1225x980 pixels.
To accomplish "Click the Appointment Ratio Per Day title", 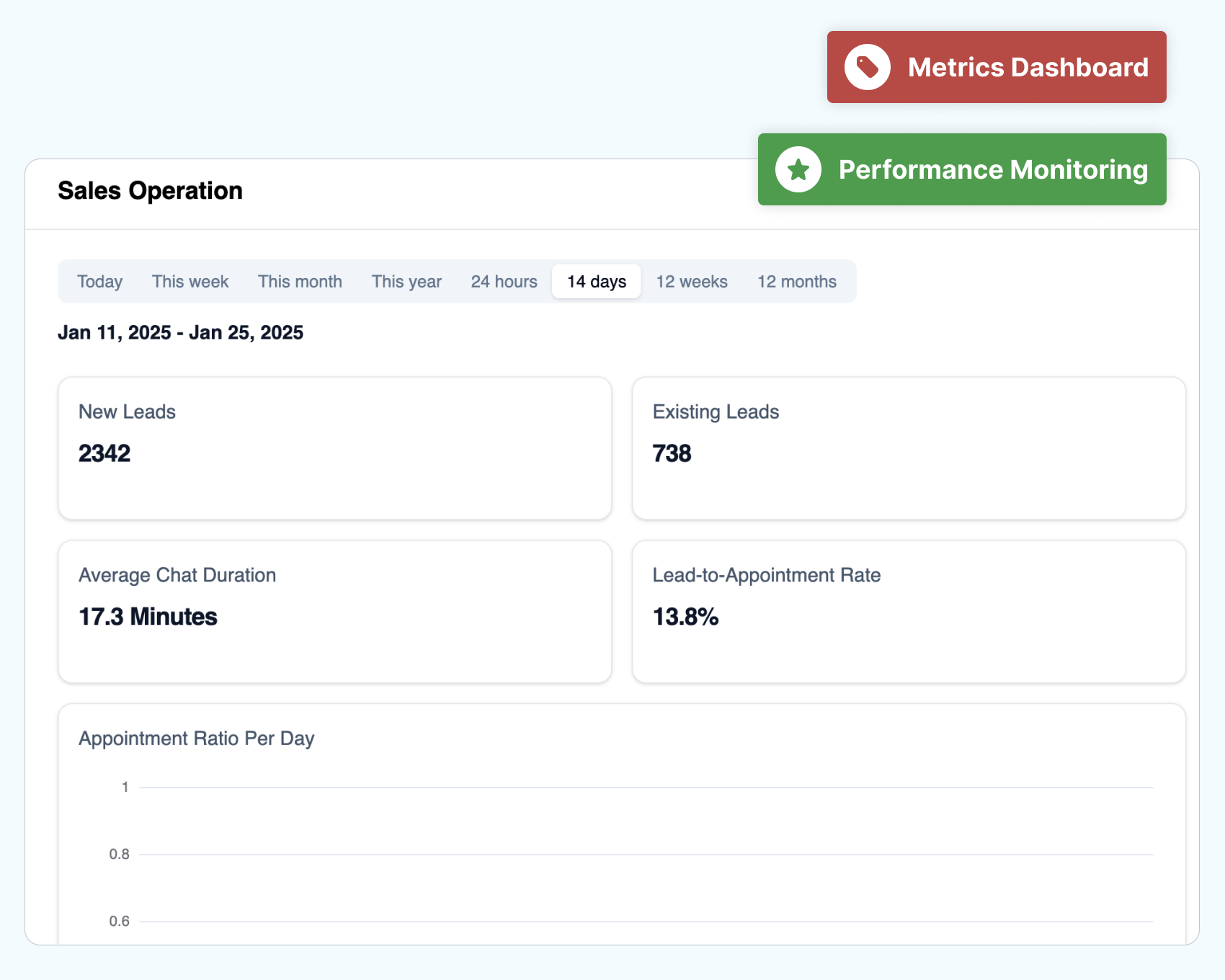I will pyautogui.click(x=196, y=739).
